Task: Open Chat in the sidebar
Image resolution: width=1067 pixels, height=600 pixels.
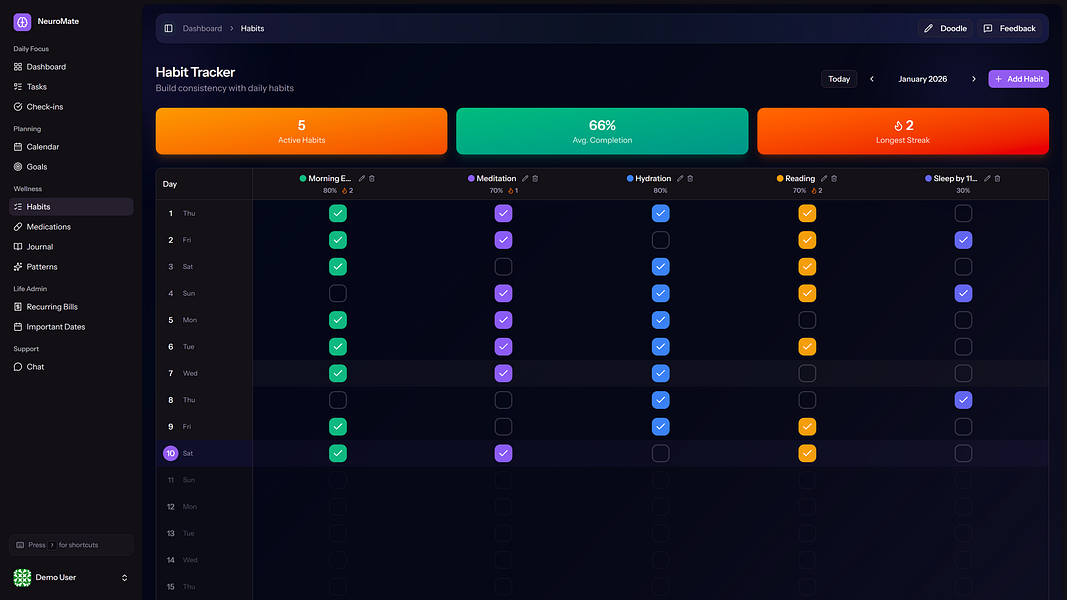Action: pyautogui.click(x=71, y=367)
